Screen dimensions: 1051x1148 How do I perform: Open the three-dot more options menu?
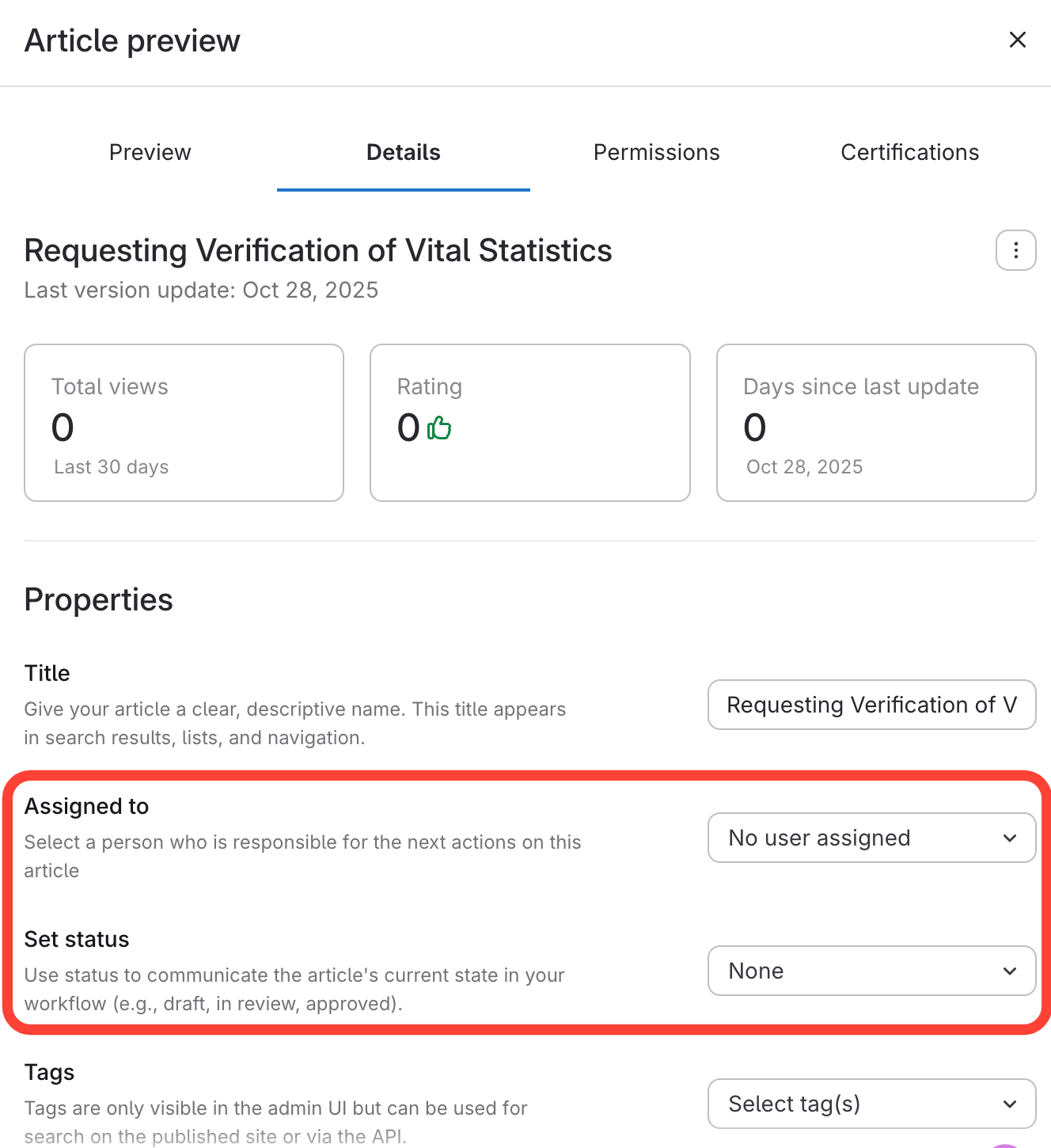(1015, 250)
